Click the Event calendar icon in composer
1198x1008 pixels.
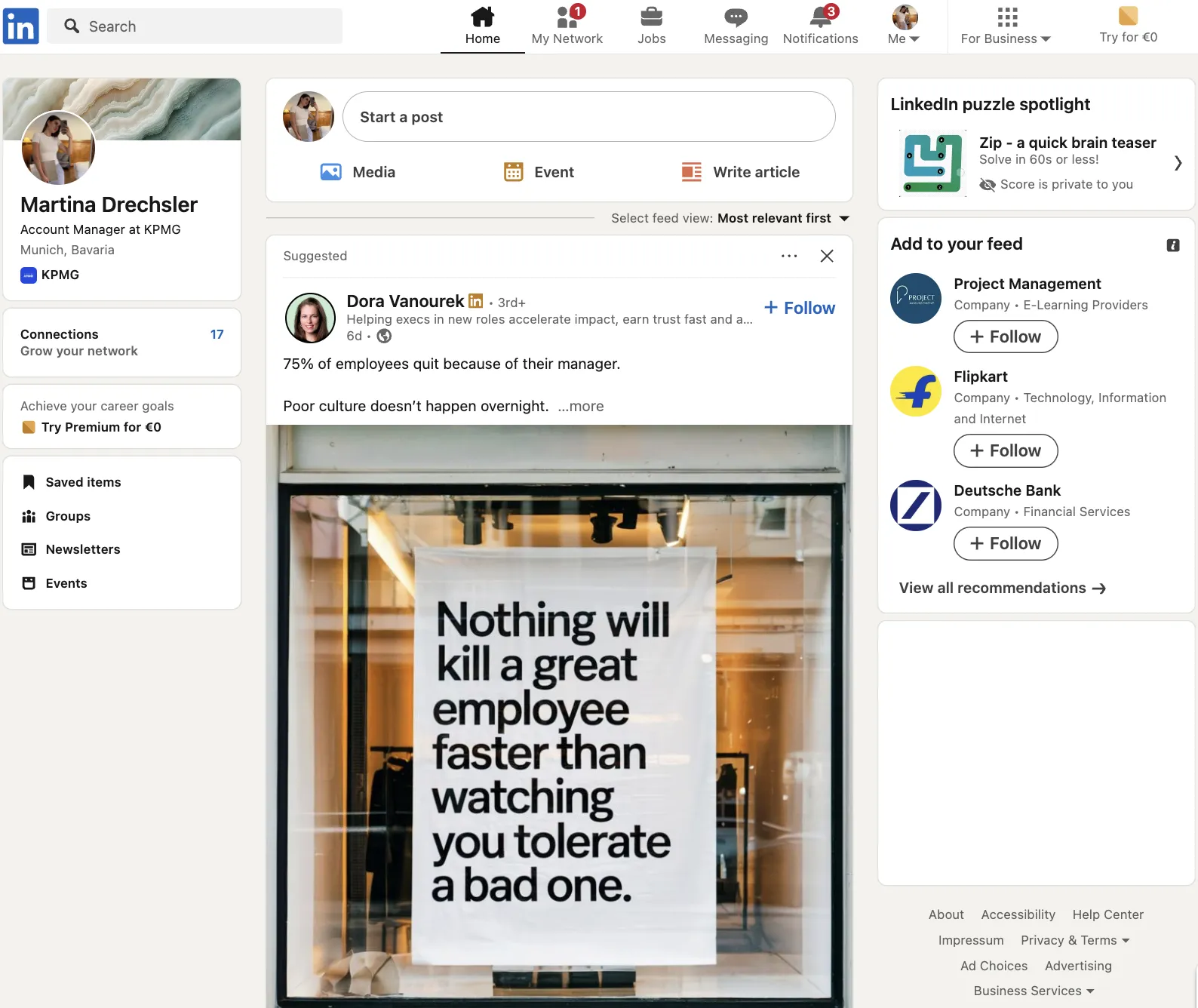pos(514,172)
